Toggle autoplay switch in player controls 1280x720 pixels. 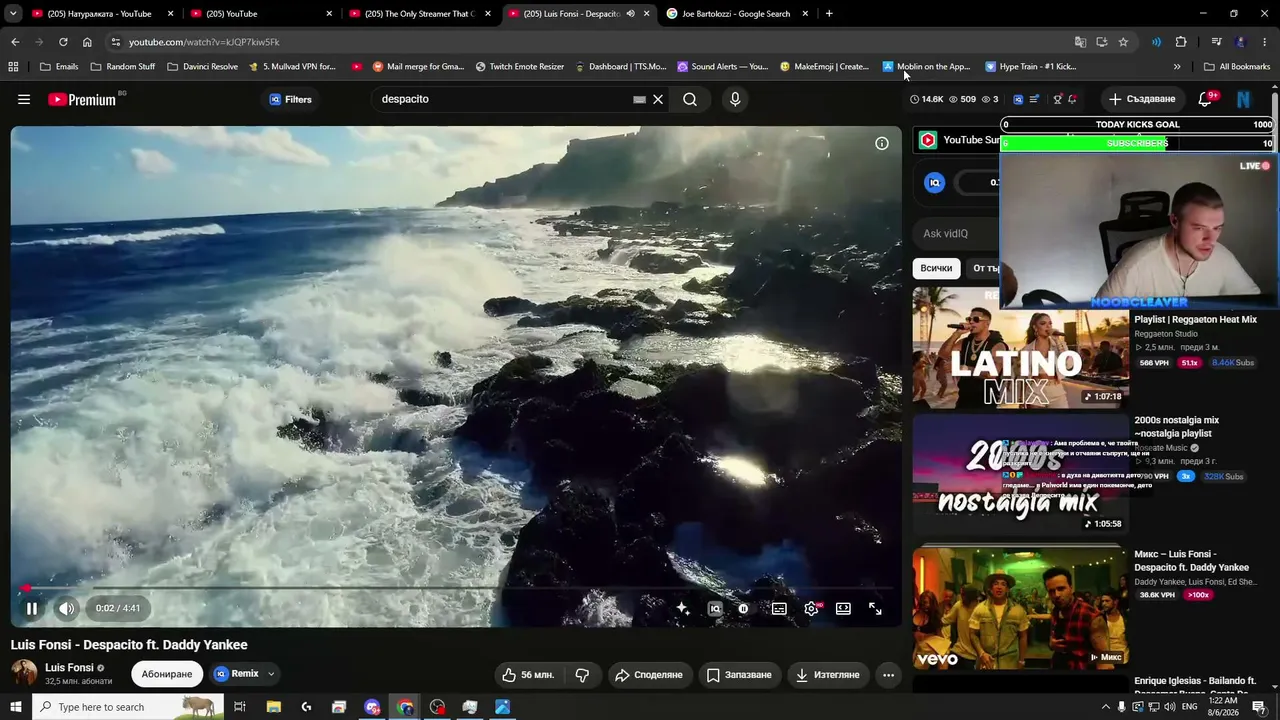743,608
